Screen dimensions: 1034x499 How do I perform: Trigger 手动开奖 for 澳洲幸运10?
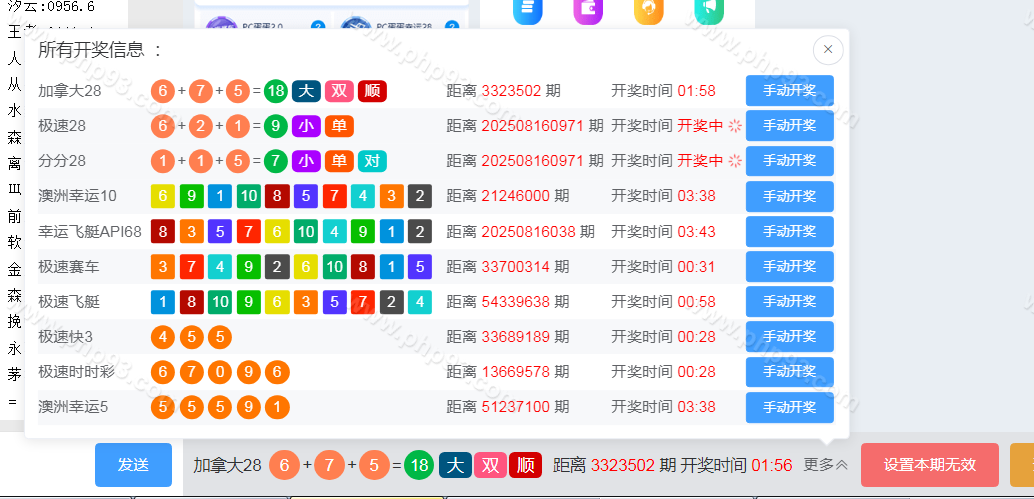coord(789,196)
